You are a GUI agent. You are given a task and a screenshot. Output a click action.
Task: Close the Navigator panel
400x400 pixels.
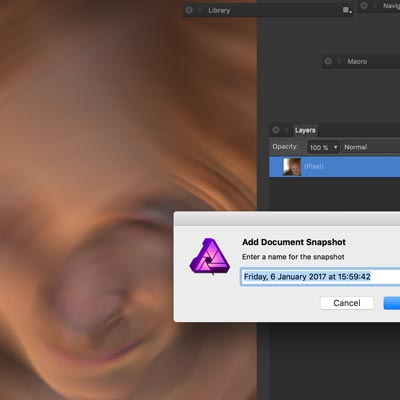point(364,5)
